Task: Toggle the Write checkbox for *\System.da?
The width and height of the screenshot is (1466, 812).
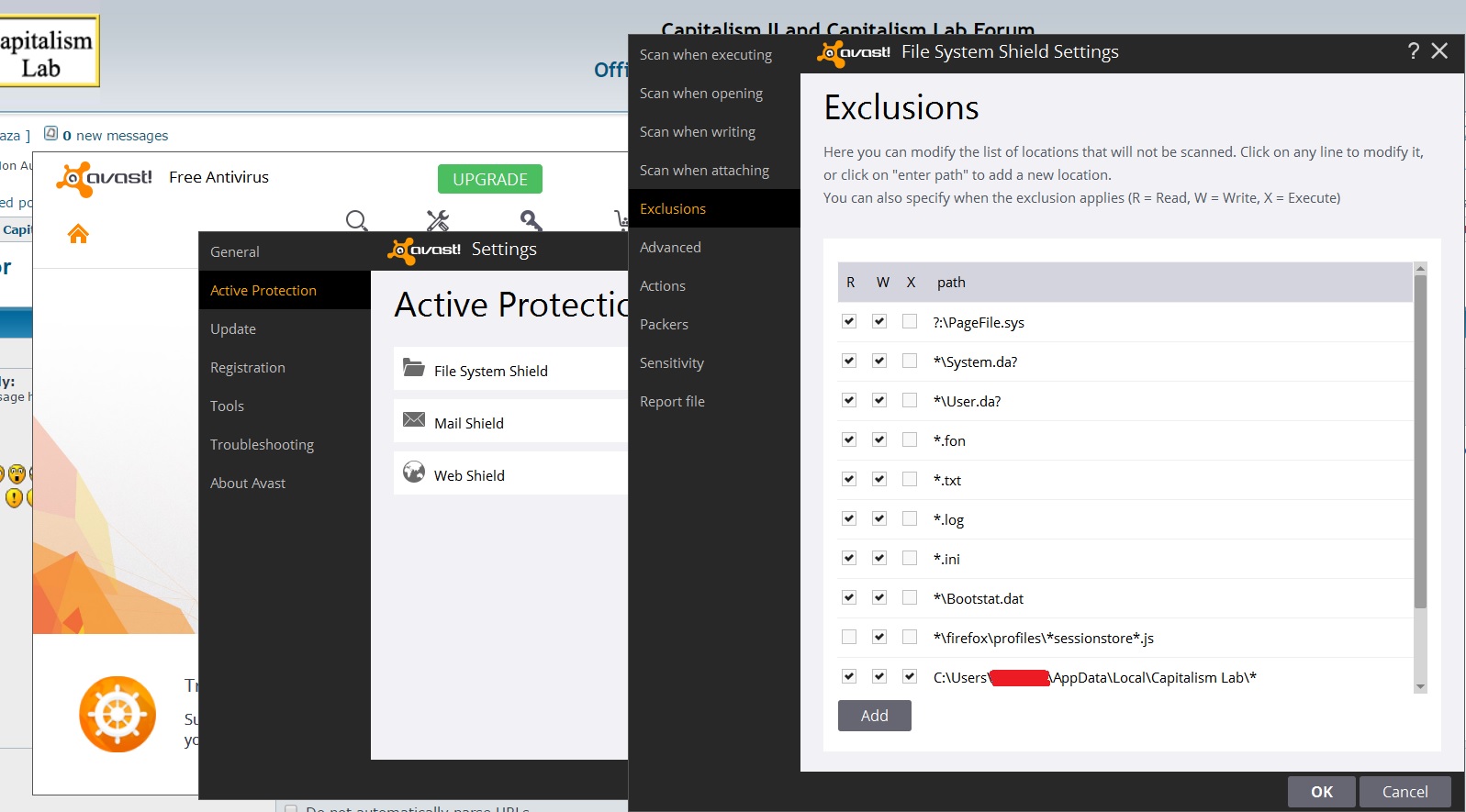Action: tap(879, 361)
